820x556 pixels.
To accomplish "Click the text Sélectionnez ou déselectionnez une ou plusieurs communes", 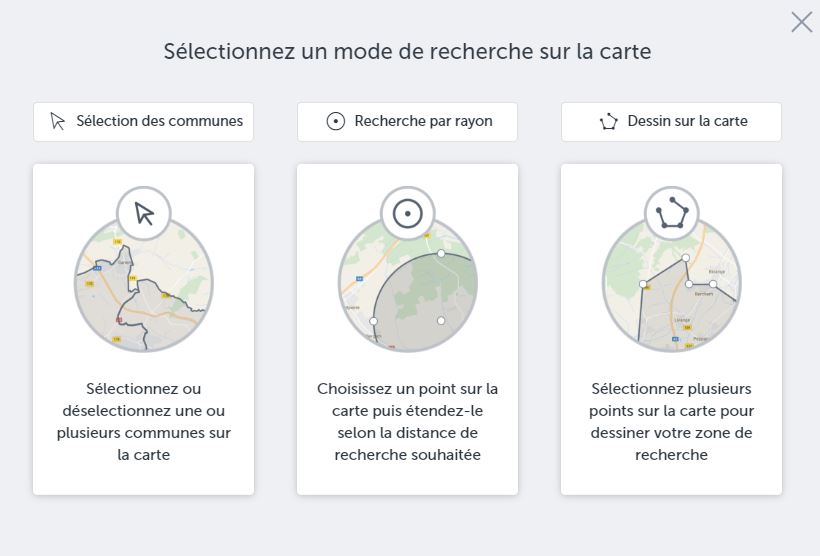I will pyautogui.click(x=143, y=422).
